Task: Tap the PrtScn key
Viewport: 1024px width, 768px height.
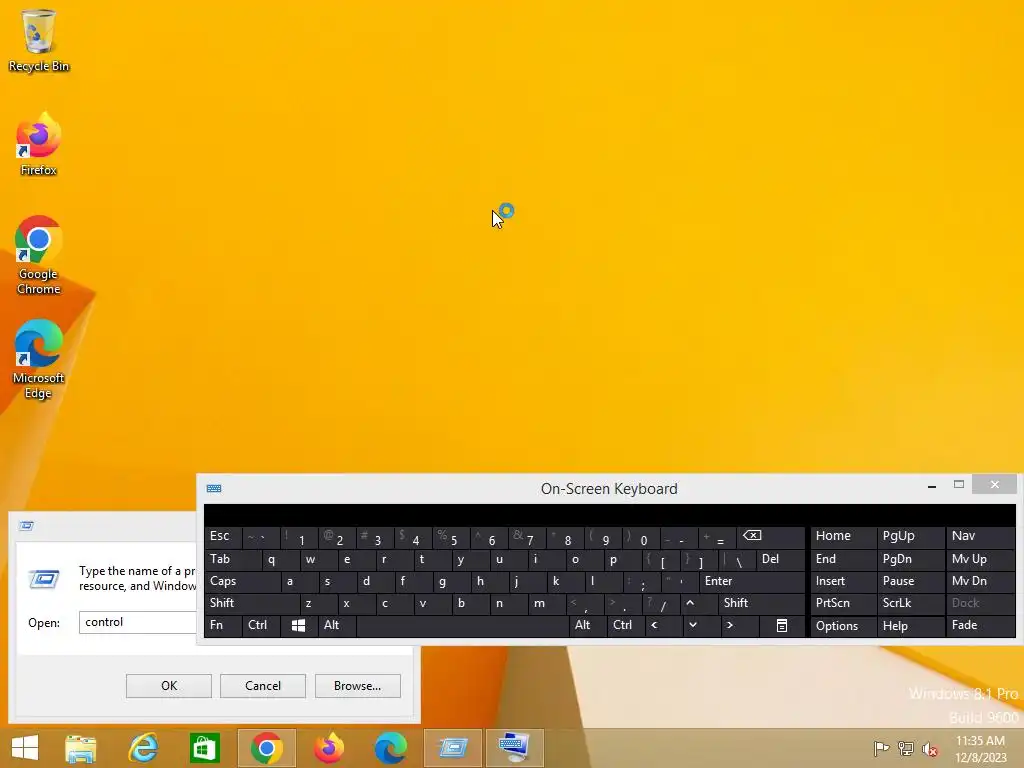Action: [x=843, y=603]
